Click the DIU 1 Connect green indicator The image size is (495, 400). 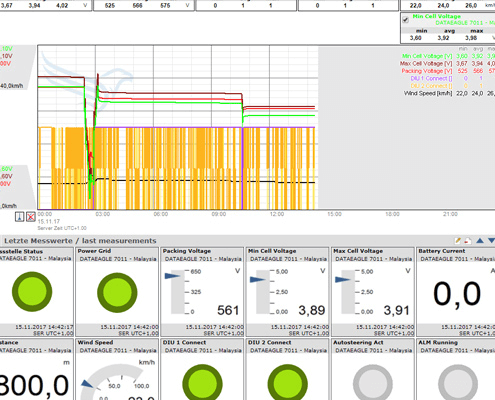[202, 383]
